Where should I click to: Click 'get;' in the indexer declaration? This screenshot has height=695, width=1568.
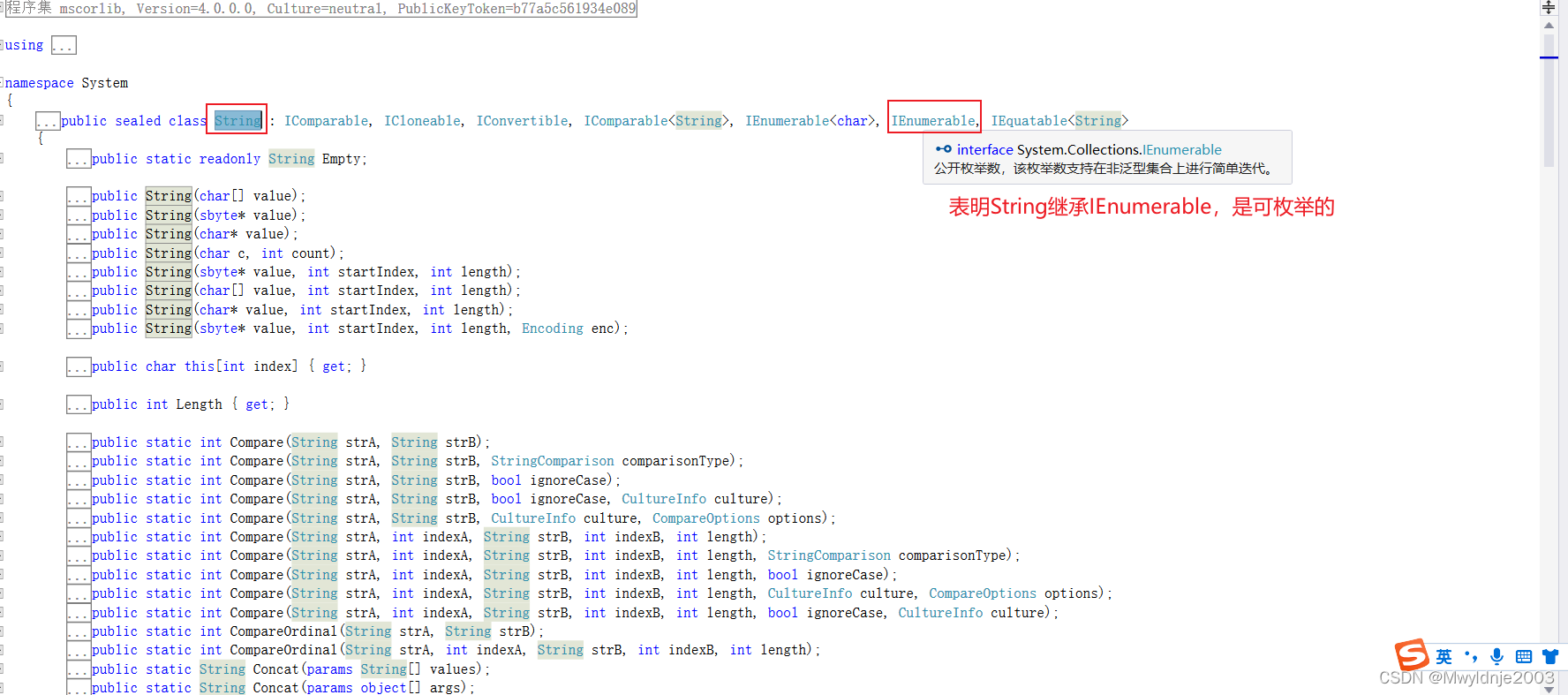pos(337,366)
